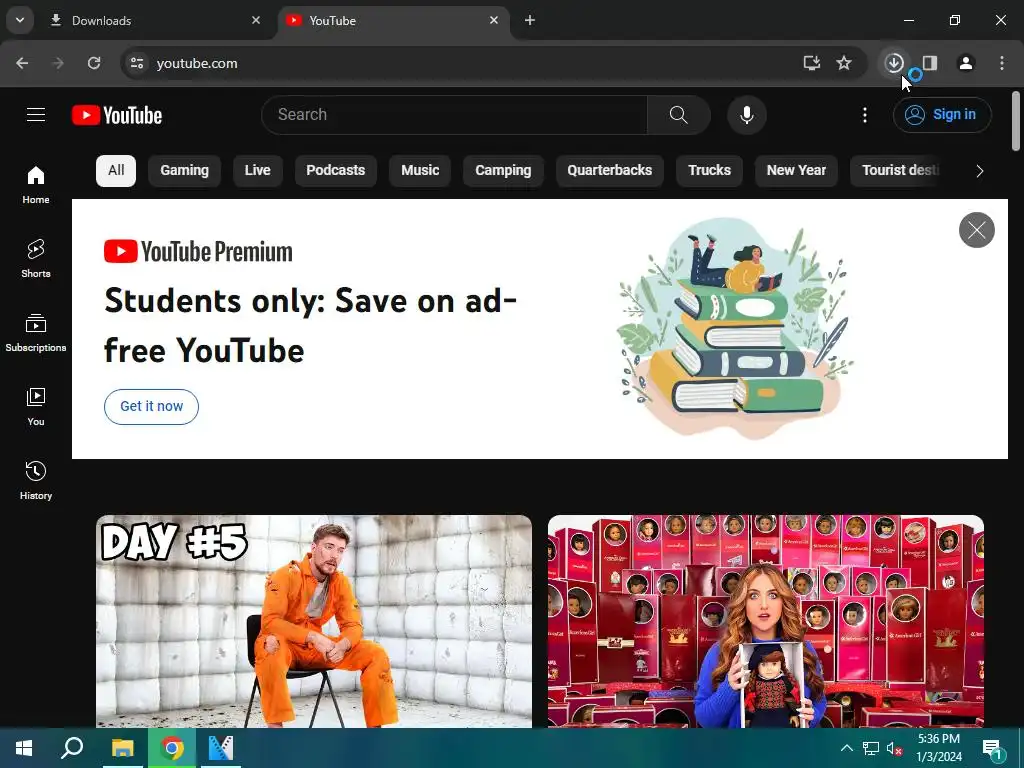
Task: Open Chrome downloads icon in toolbar
Action: coord(894,63)
